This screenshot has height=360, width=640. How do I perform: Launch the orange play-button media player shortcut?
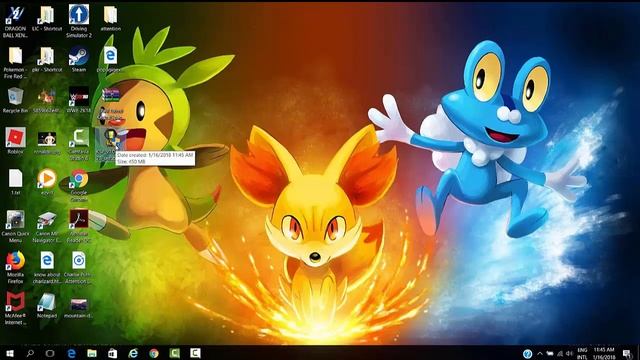coord(47,182)
